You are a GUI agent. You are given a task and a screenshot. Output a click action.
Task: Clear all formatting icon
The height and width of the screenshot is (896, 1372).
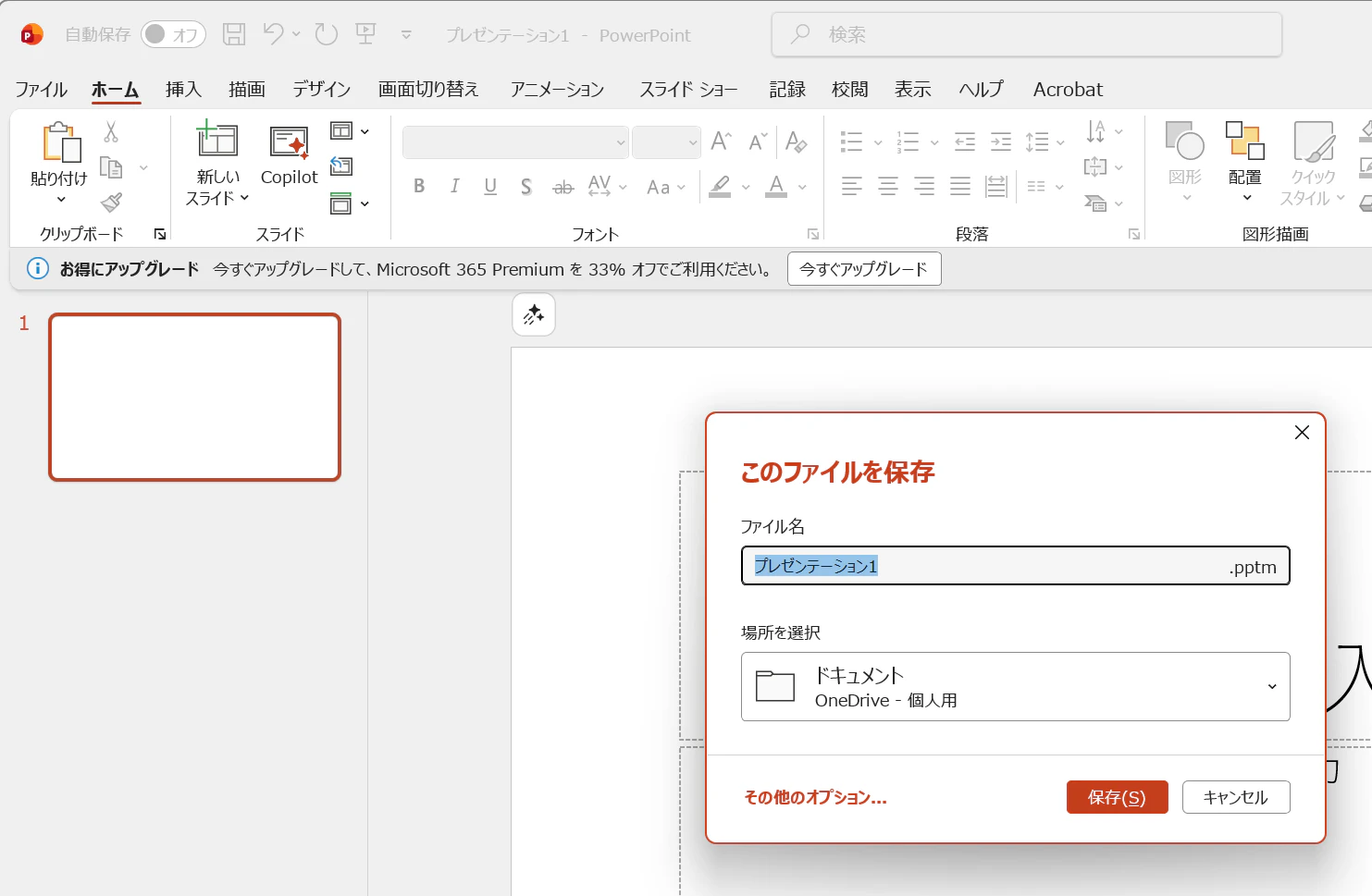click(796, 141)
